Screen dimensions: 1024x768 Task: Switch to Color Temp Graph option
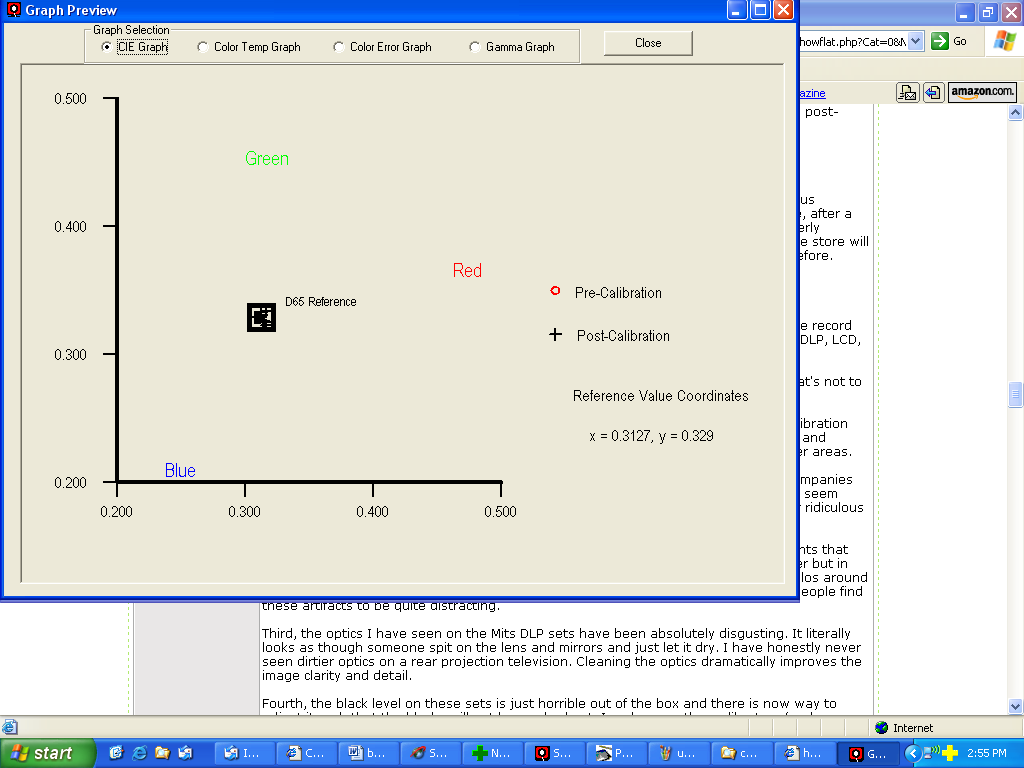tap(203, 47)
